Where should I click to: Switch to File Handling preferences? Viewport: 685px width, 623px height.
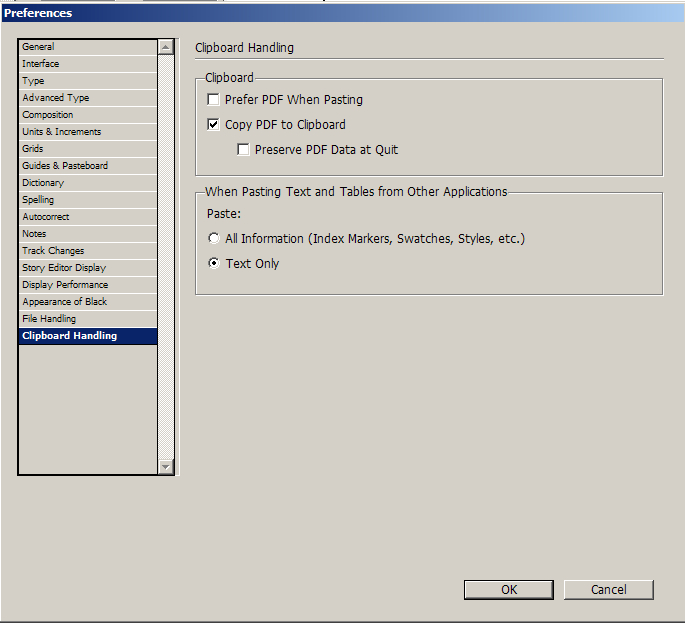tap(88, 319)
